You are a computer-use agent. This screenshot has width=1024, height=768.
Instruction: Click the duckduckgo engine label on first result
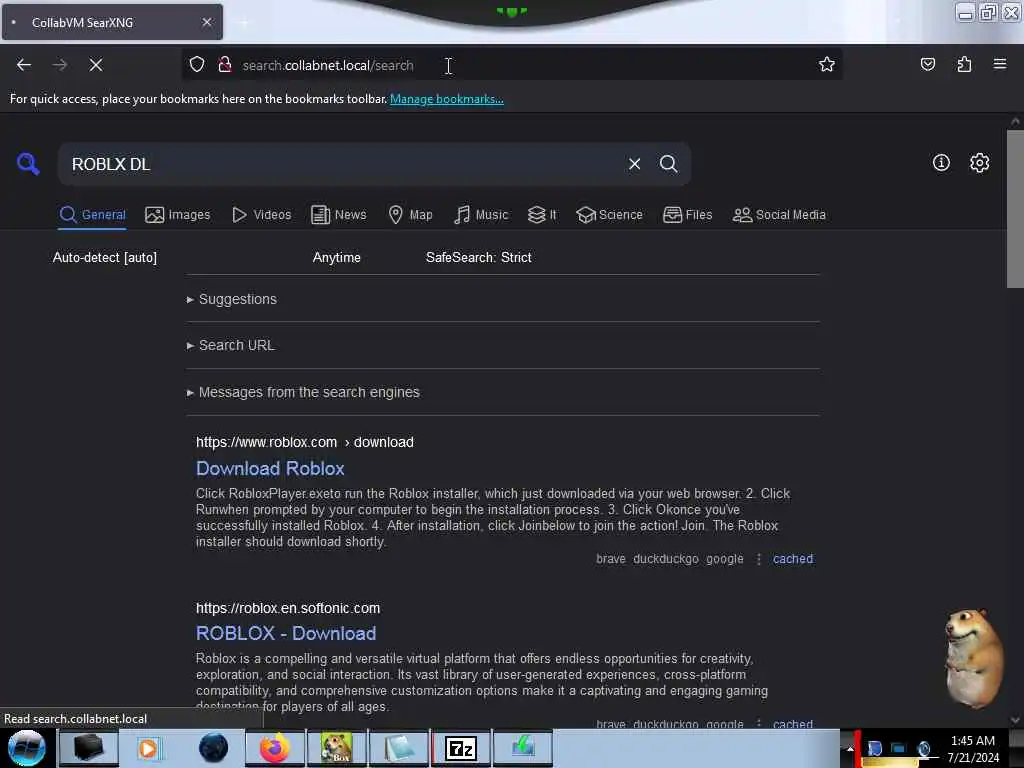pos(666,559)
